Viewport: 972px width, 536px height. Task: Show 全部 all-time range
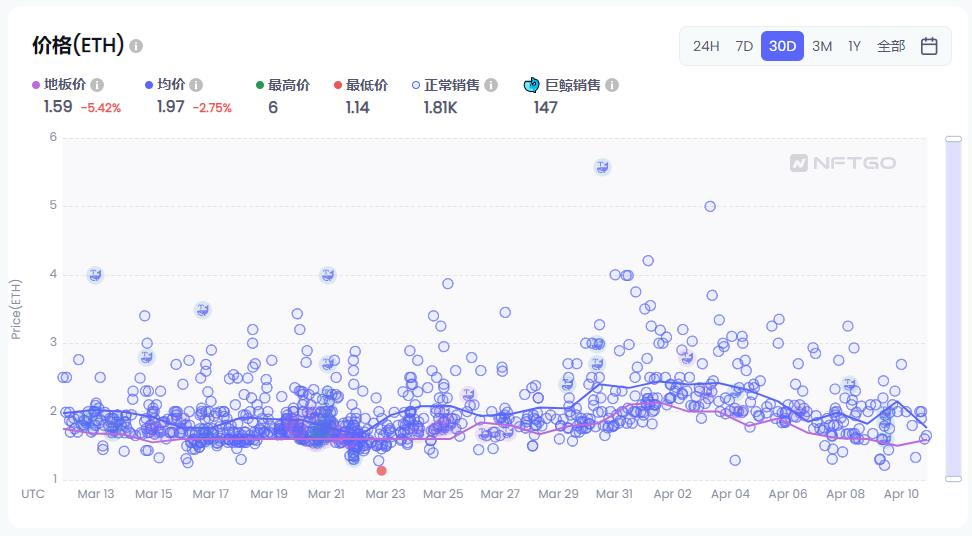pos(891,46)
